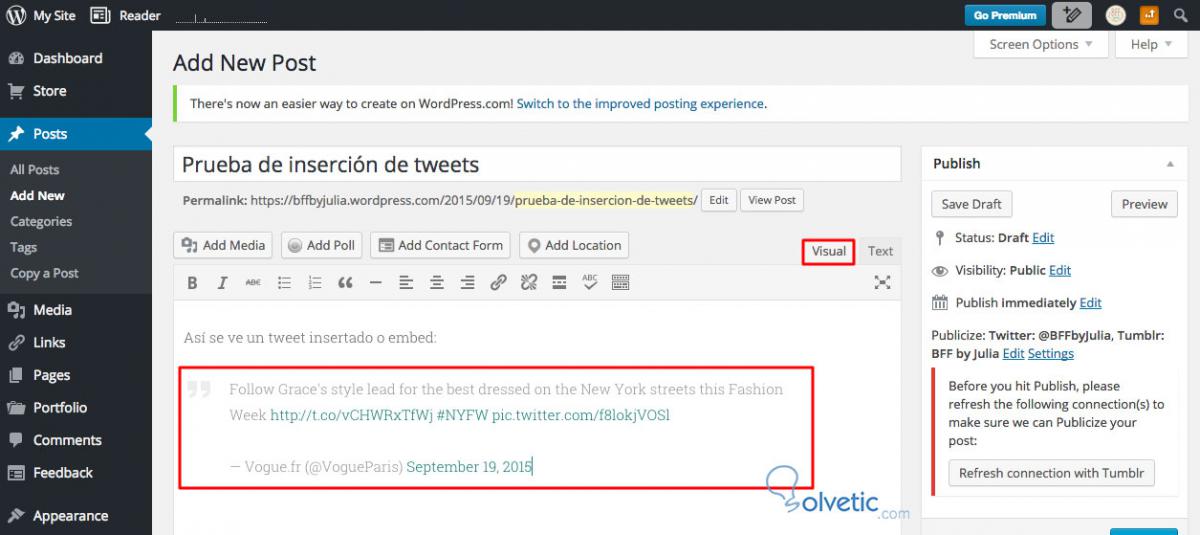This screenshot has height=535, width=1200.
Task: Click the #NYFW hashtag link
Action: point(462,414)
